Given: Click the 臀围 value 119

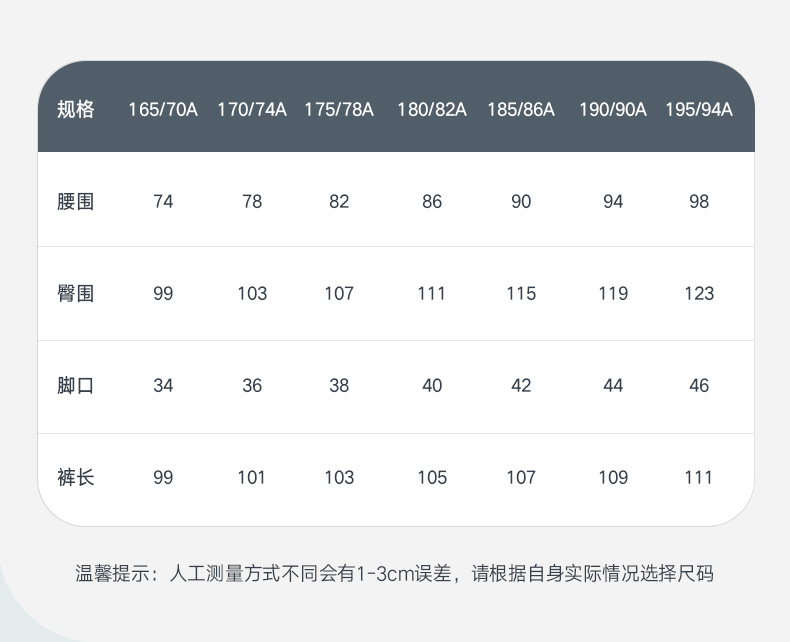Looking at the screenshot, I should 613,293.
